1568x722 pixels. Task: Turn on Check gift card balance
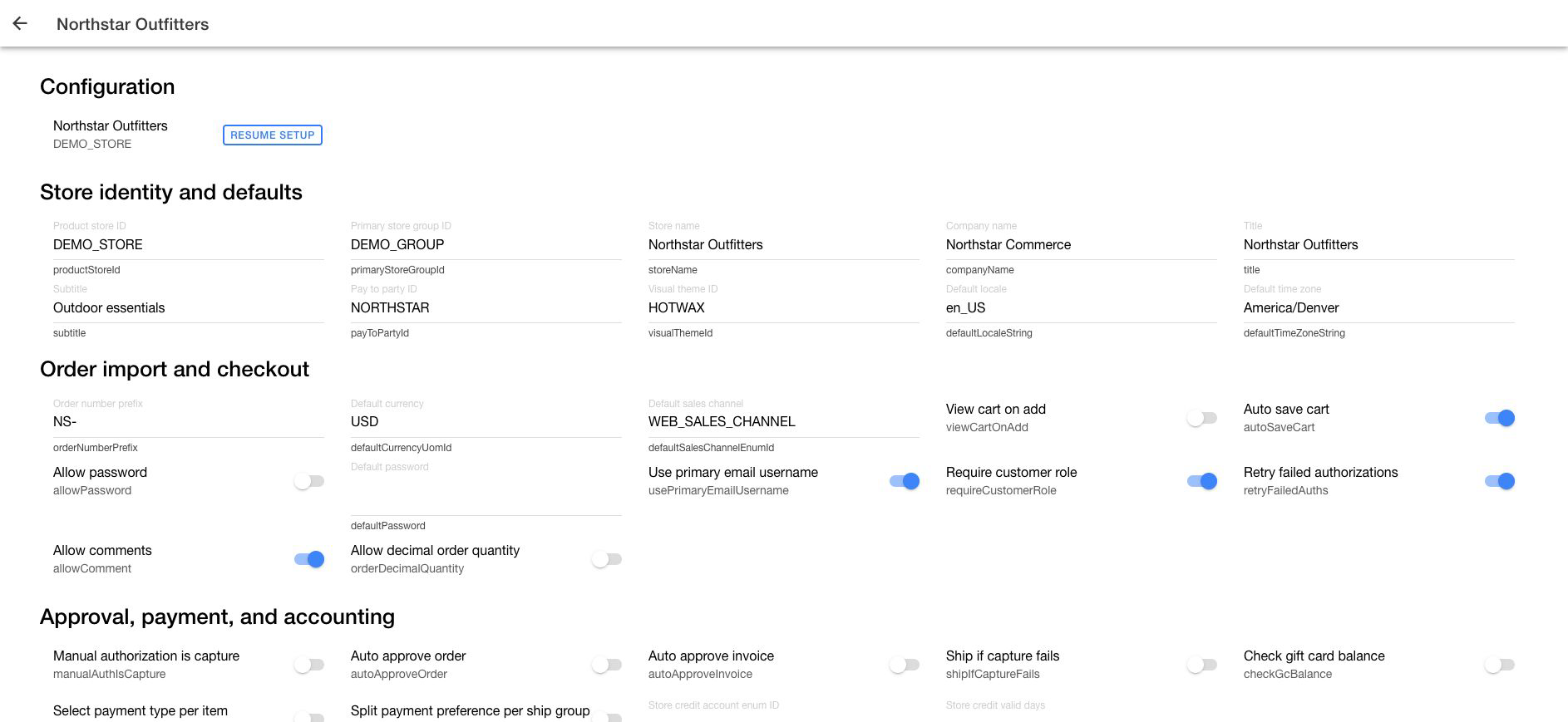coord(1499,665)
